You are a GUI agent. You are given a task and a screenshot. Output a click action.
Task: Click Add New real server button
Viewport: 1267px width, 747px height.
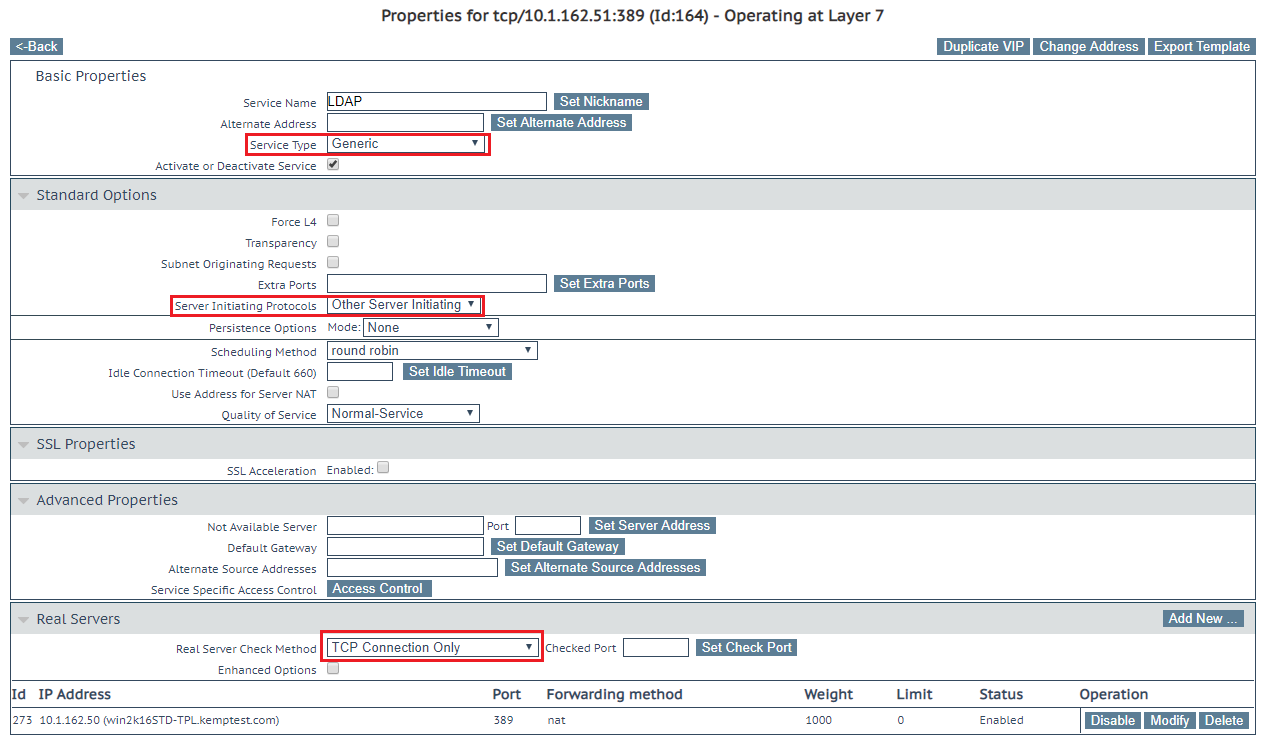tap(1204, 619)
